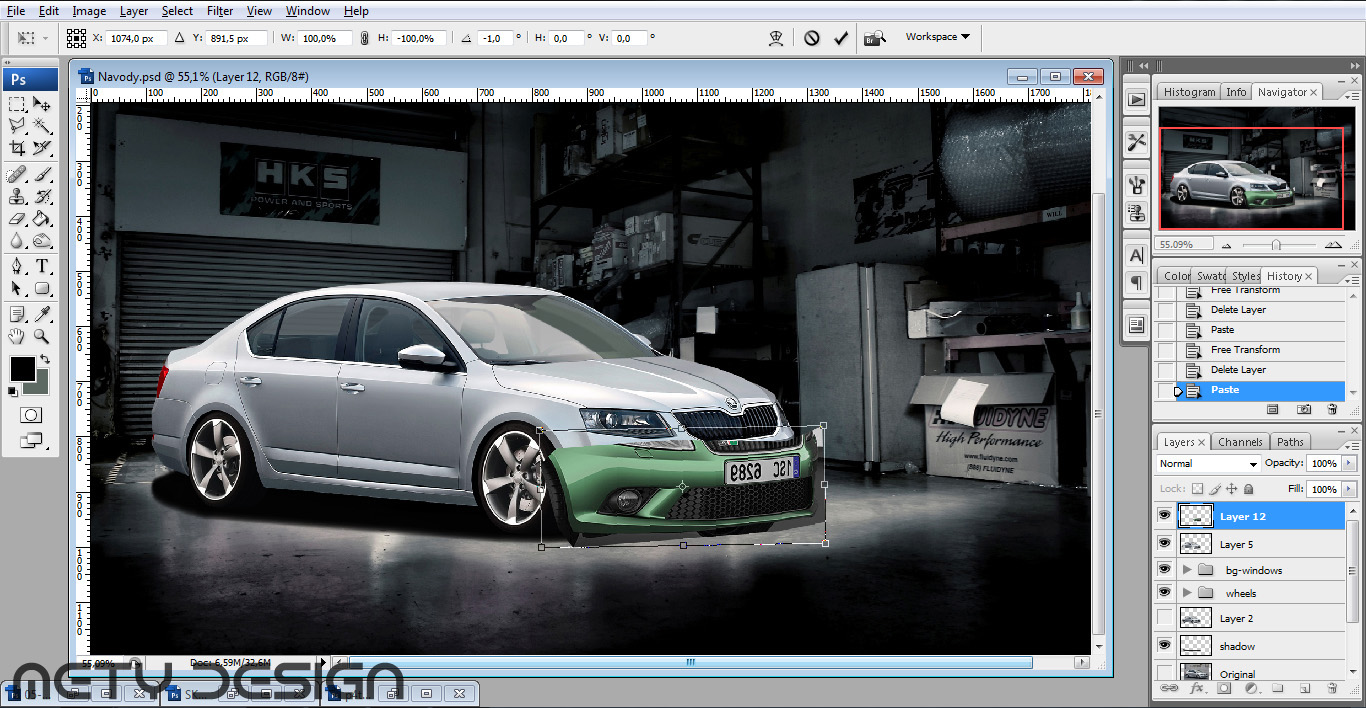Add a layer mask
The height and width of the screenshot is (708, 1366).
click(1225, 688)
